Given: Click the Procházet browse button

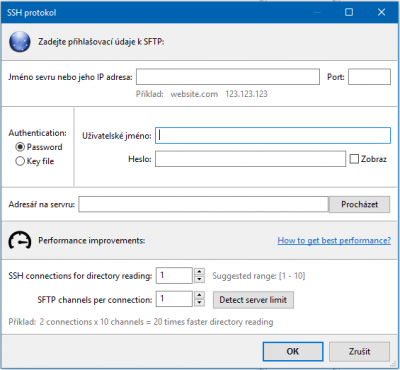Looking at the screenshot, I should click(x=359, y=204).
